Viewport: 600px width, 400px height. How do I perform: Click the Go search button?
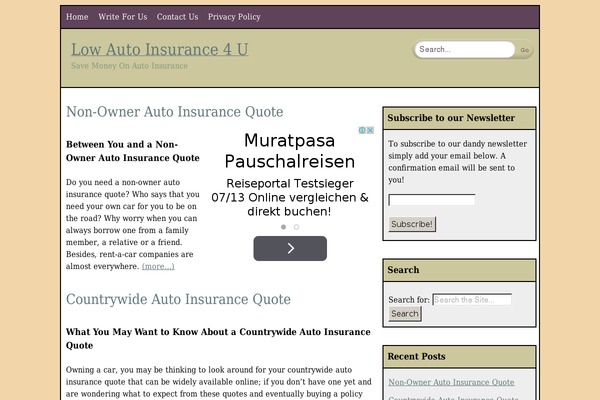(x=524, y=50)
